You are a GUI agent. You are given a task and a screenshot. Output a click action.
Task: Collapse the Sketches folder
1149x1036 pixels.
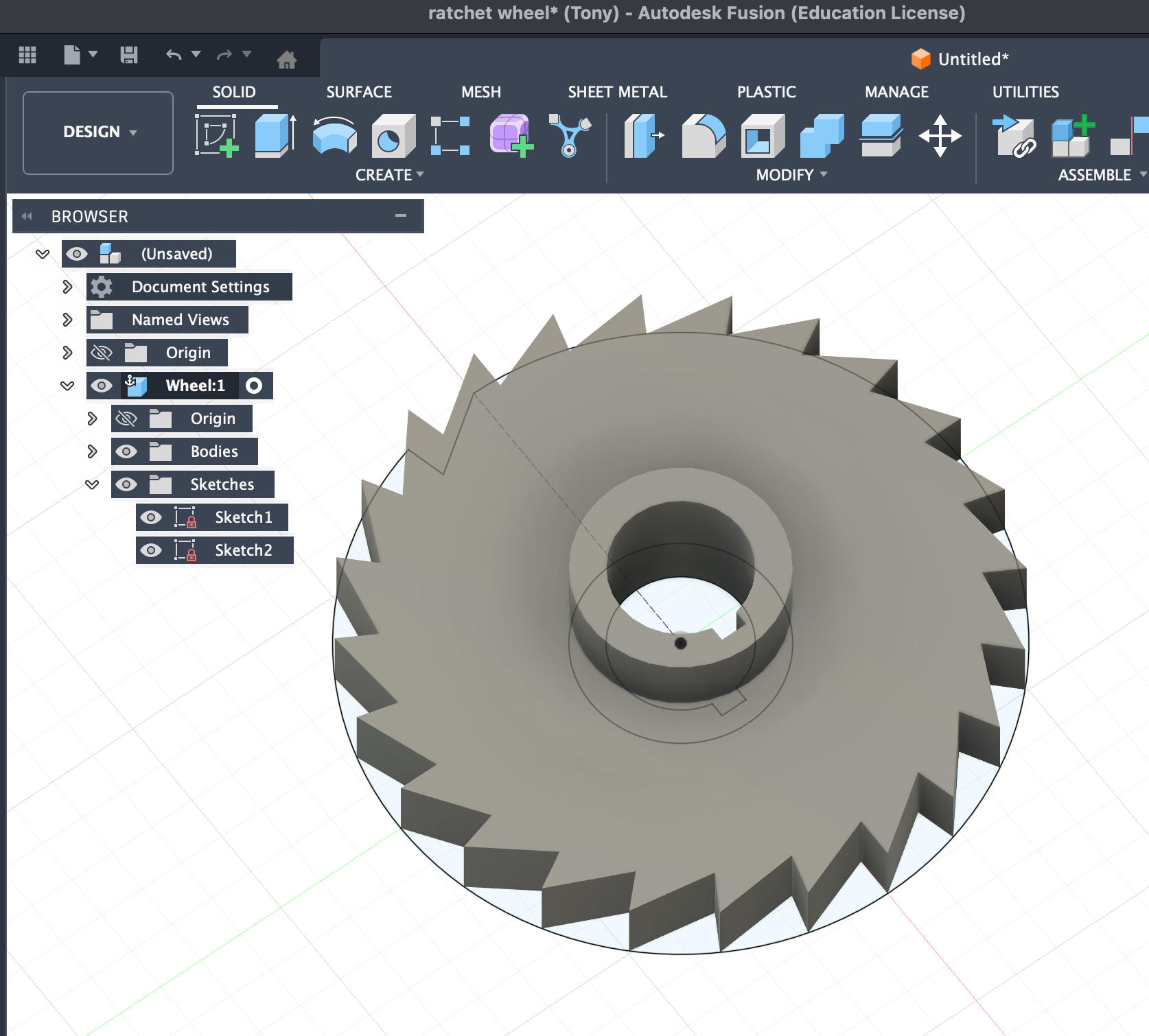[92, 484]
